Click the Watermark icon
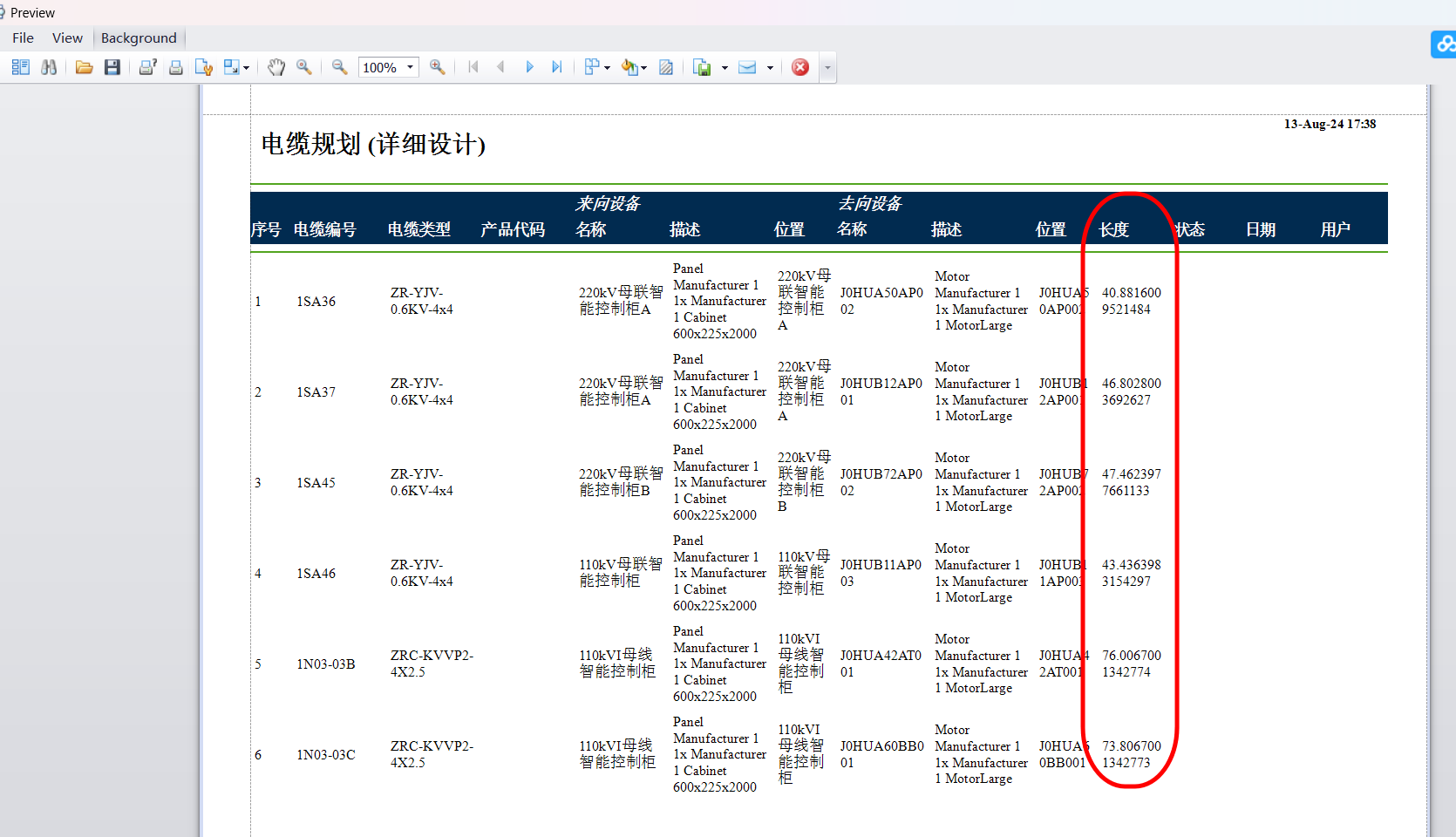Viewport: 1456px width, 837px height. (666, 67)
